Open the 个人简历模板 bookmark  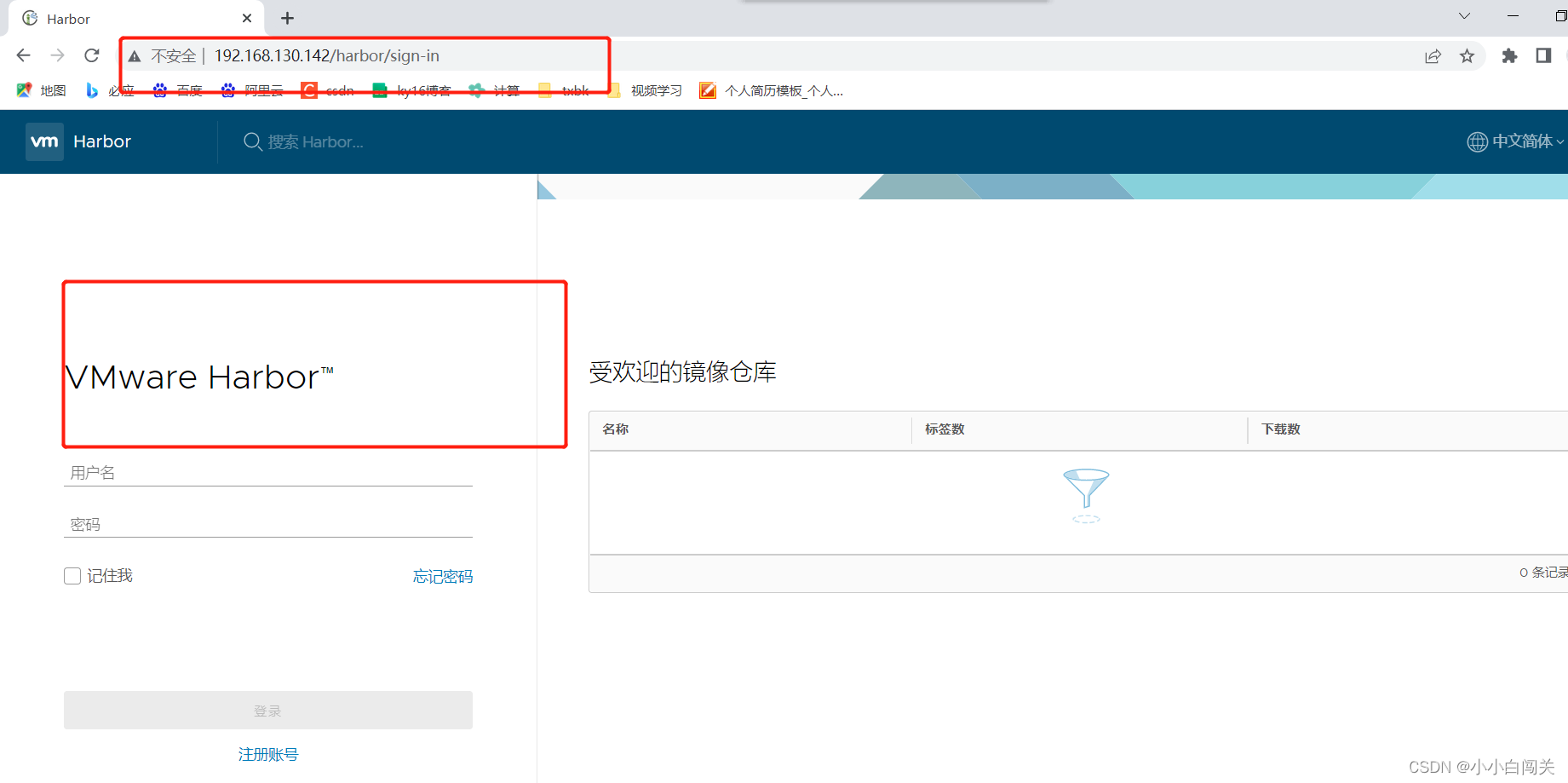click(x=772, y=90)
